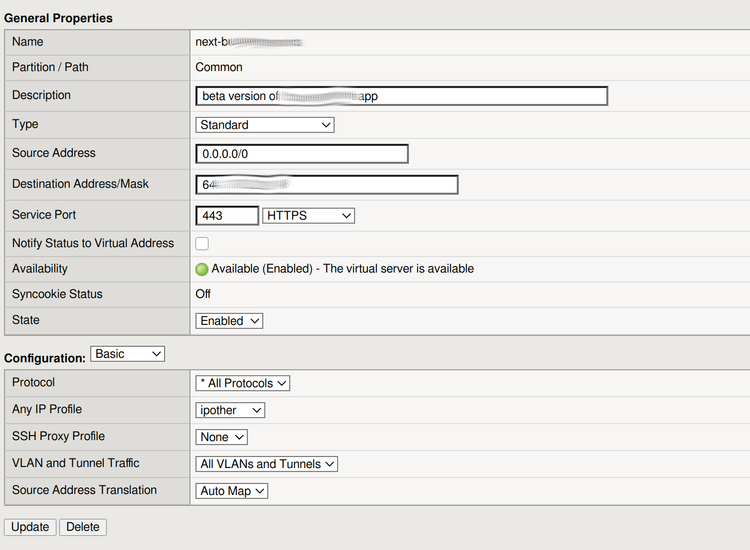The height and width of the screenshot is (550, 750).
Task: Focus the Source Address input field
Action: point(302,154)
